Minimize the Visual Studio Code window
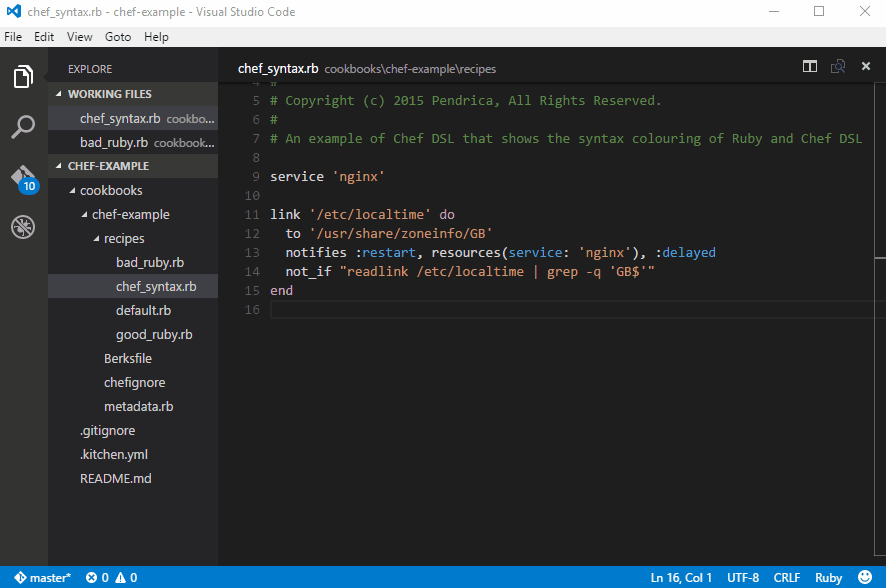The height and width of the screenshot is (588, 886). (x=774, y=11)
